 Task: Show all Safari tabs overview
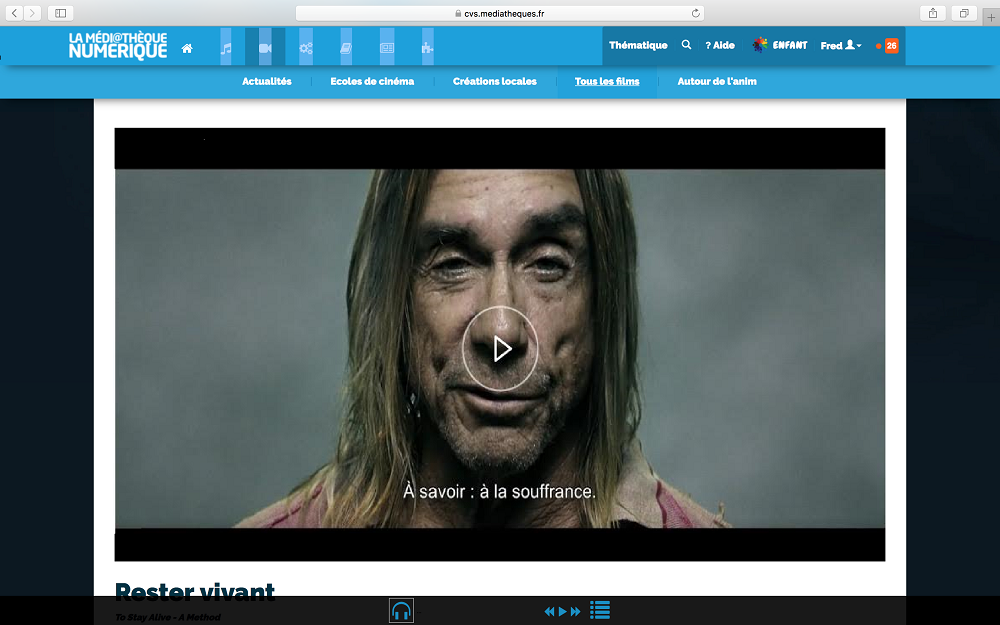click(964, 13)
